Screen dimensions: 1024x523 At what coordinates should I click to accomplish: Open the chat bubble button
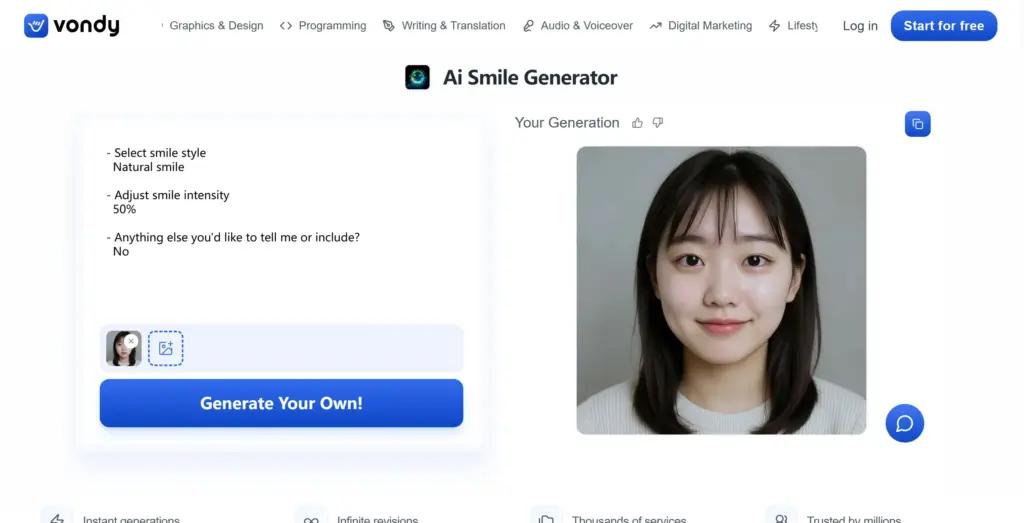click(x=904, y=423)
